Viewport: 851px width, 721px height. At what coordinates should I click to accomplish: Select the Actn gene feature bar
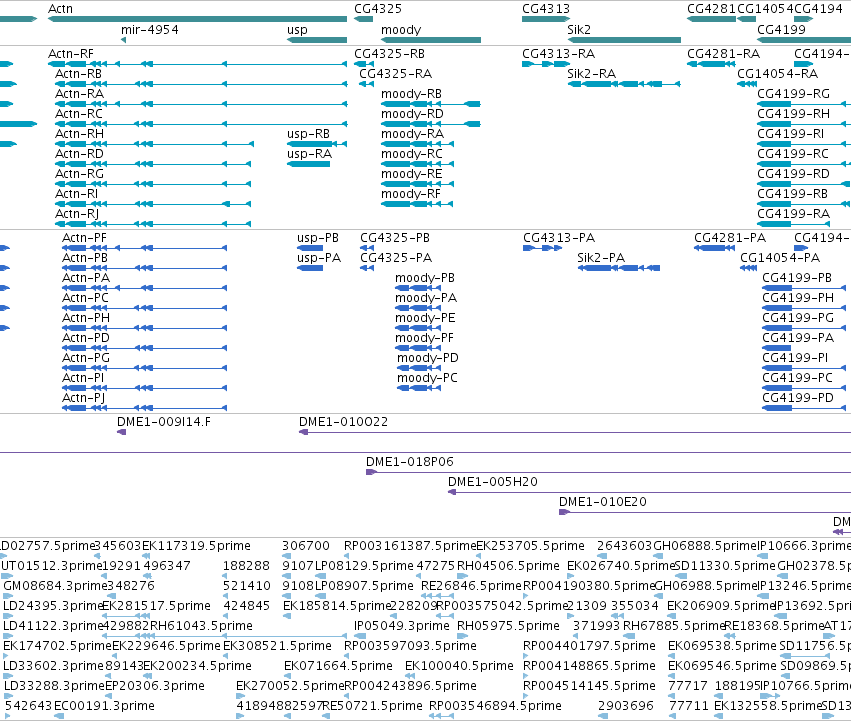[x=198, y=19]
